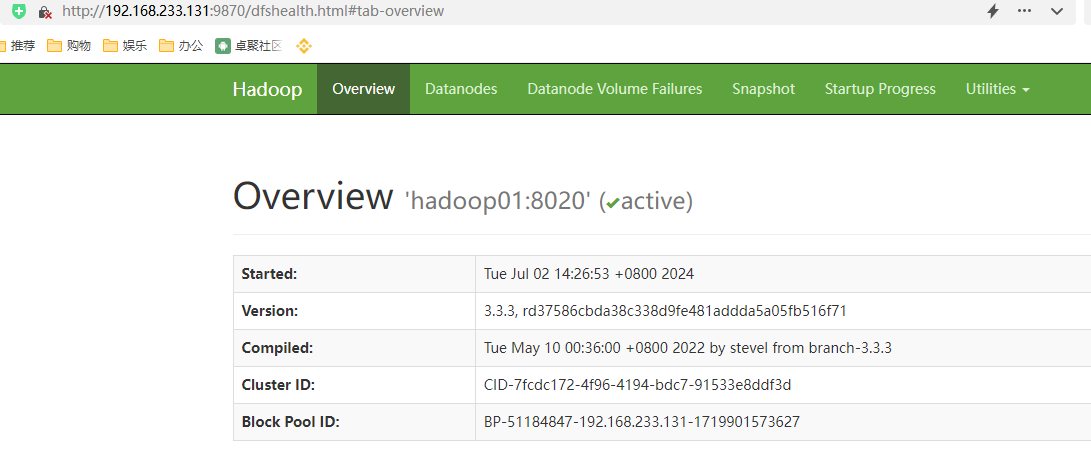Click the green active checkmark icon
1091x456 pixels.
pos(612,203)
